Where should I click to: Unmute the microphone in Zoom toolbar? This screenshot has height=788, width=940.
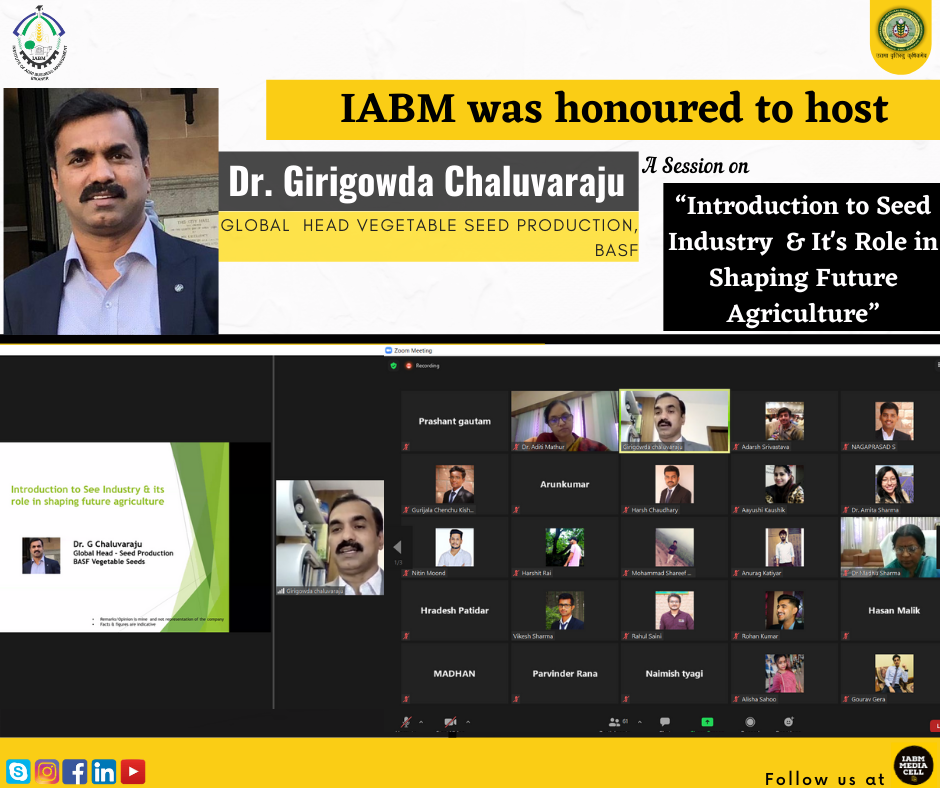(x=405, y=722)
